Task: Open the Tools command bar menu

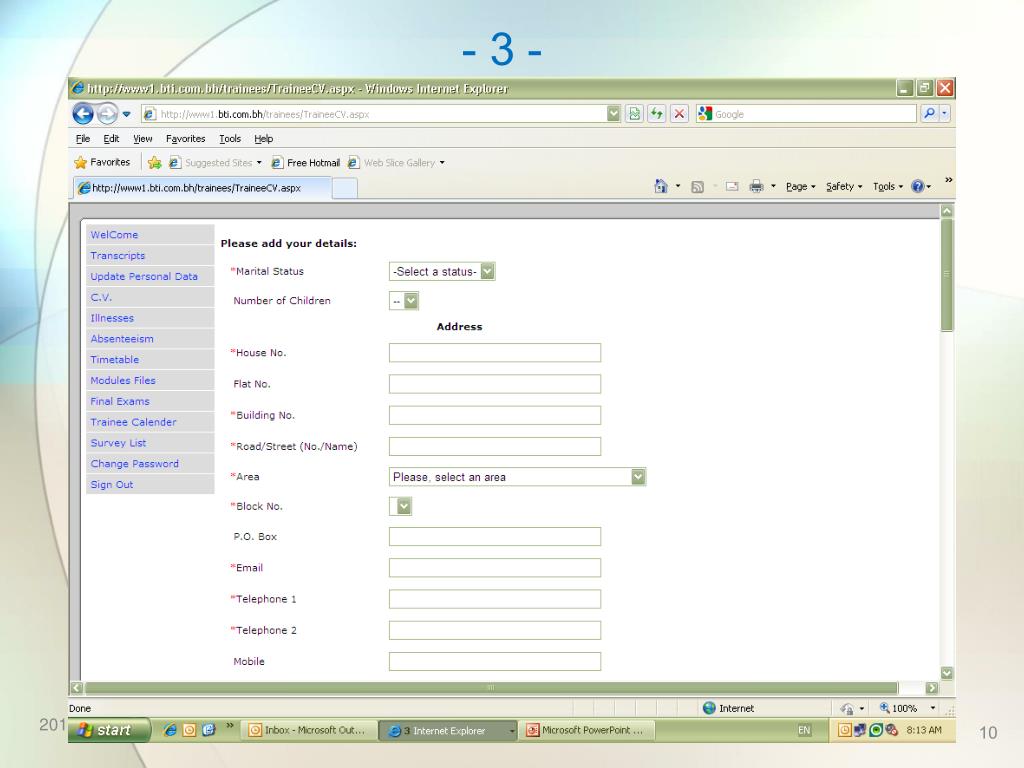Action: pos(888,187)
